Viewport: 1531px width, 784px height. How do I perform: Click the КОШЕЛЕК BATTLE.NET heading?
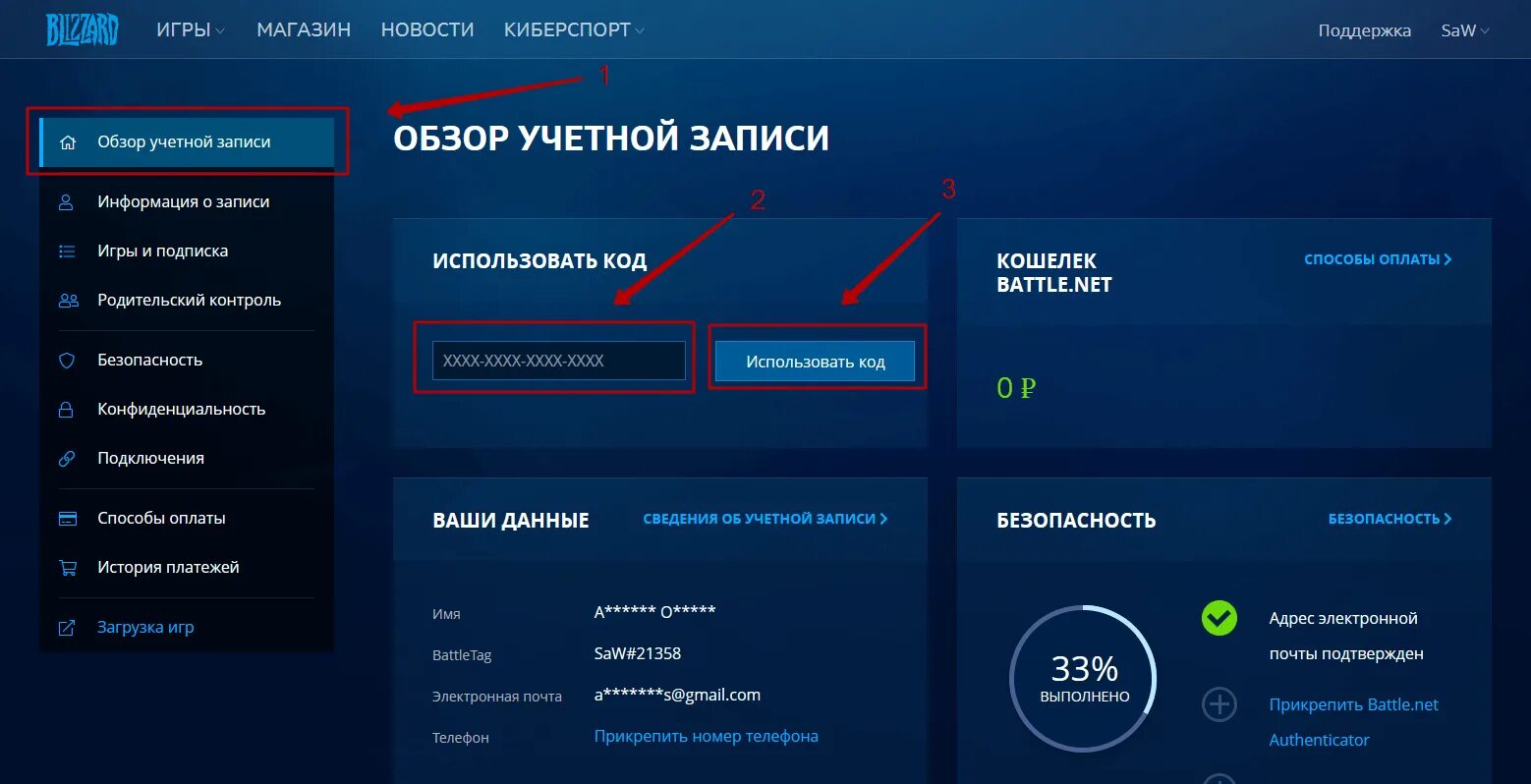coord(1054,273)
